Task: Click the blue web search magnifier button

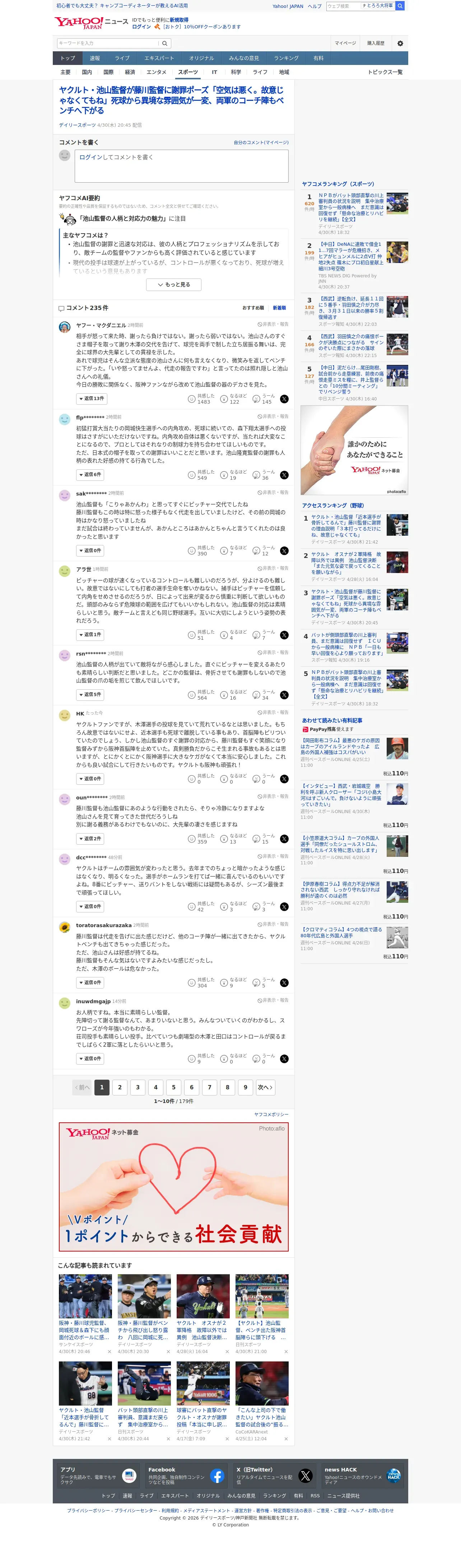Action: 400,6
